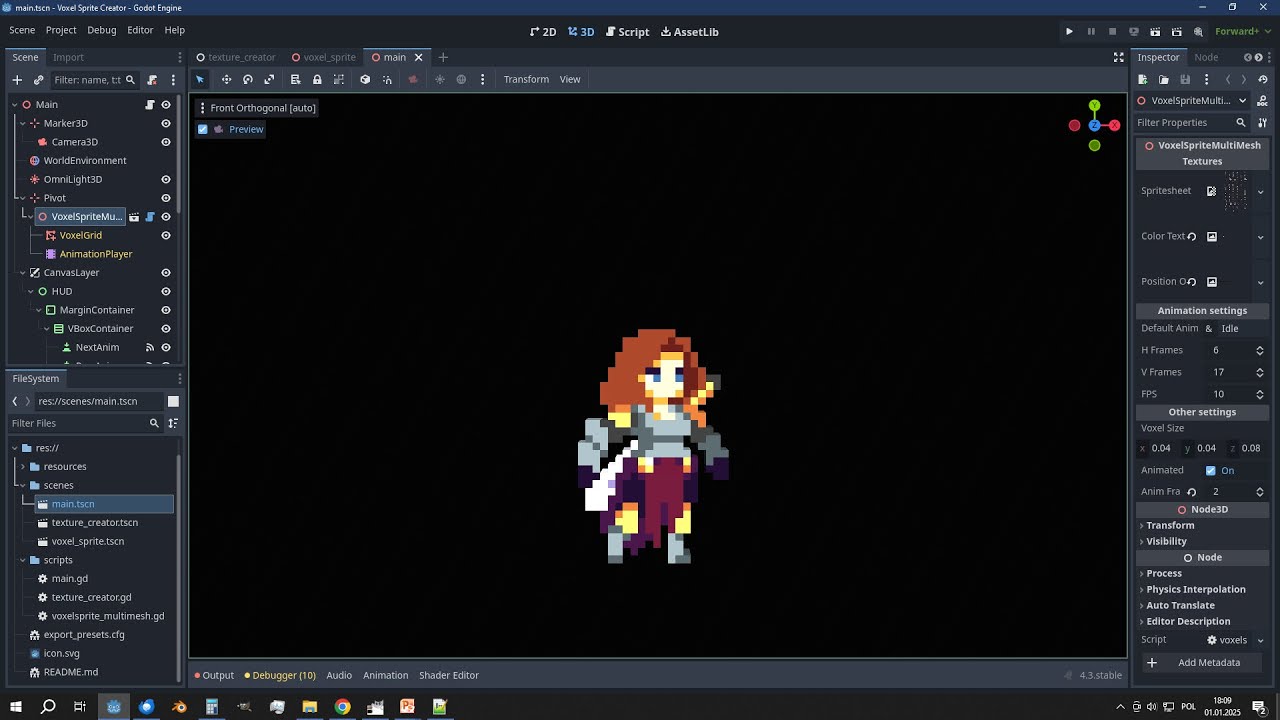Open the Debug menu
Image resolution: width=1280 pixels, height=720 pixels.
point(101,30)
